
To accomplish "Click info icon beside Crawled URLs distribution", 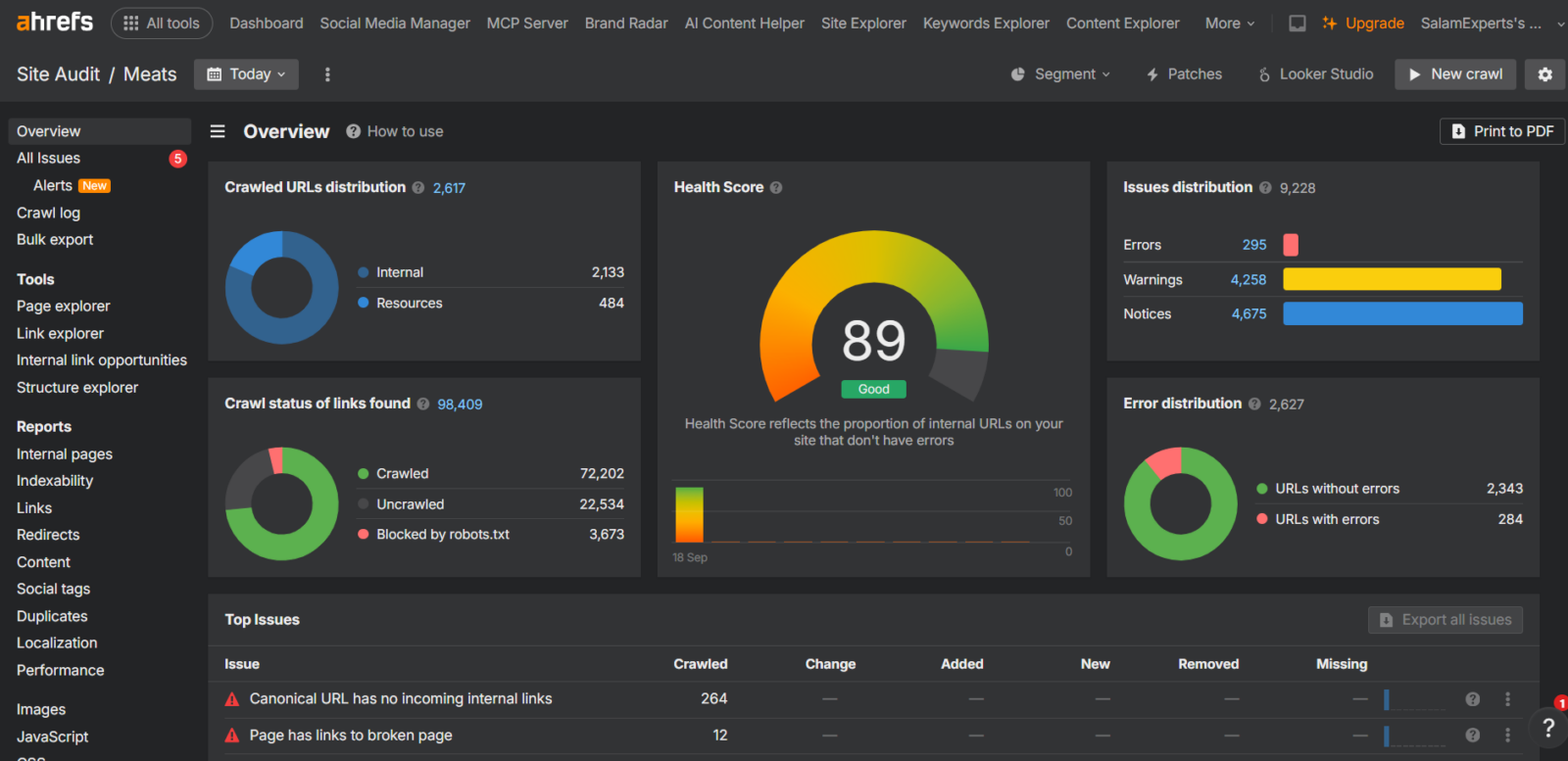I will pos(418,187).
